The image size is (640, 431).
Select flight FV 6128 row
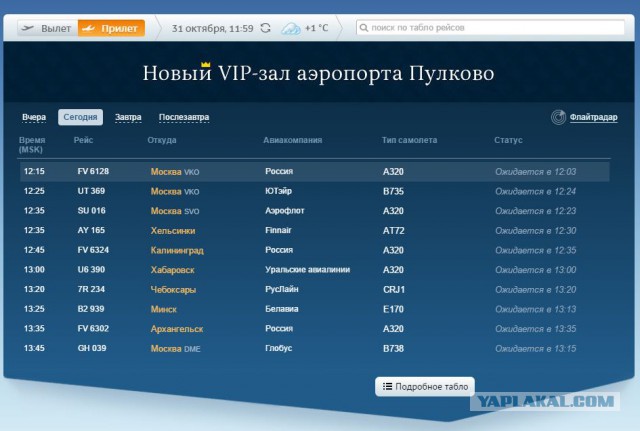point(315,171)
